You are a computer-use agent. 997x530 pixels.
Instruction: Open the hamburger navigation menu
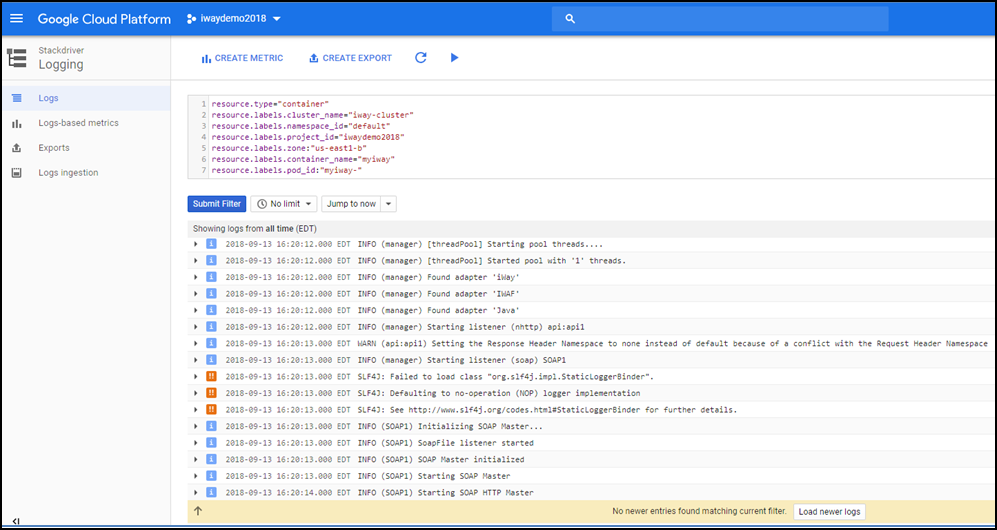coord(17,18)
